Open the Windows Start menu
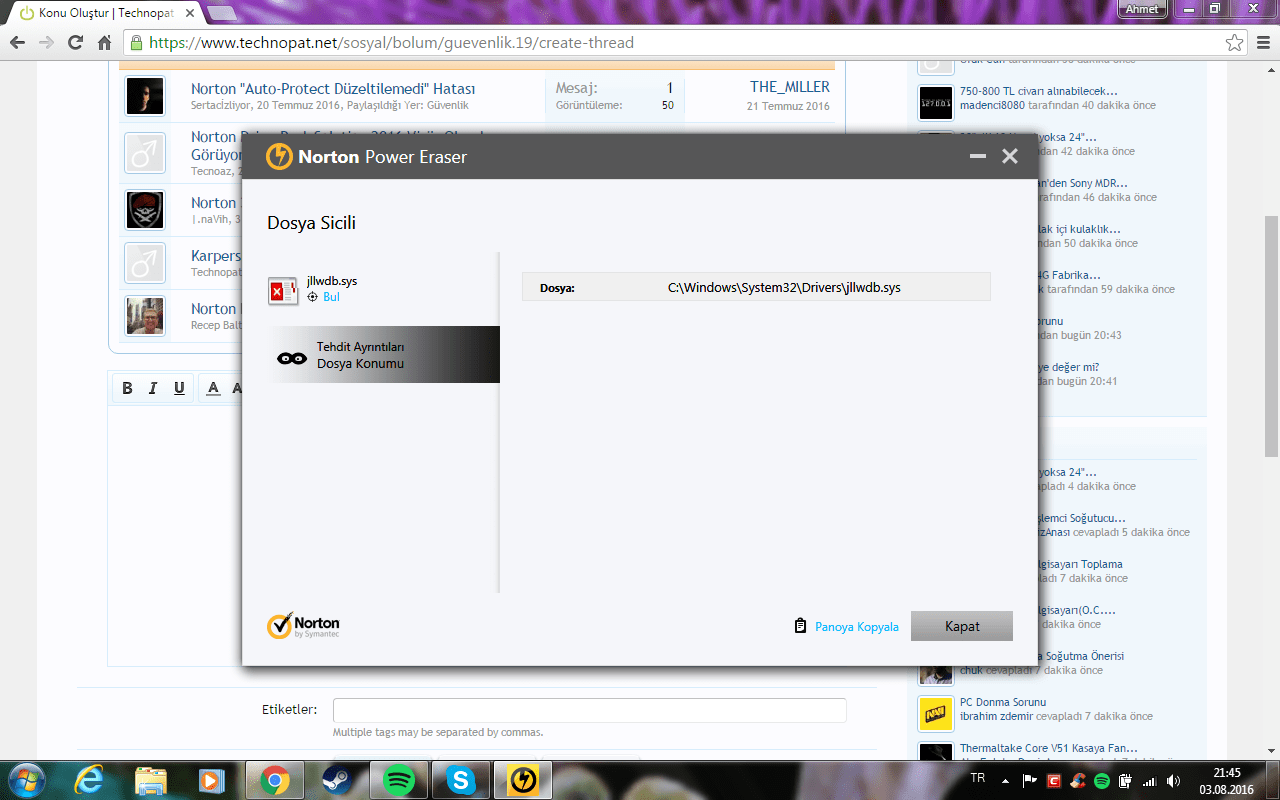Screen dimensions: 1280x800 click(27, 779)
